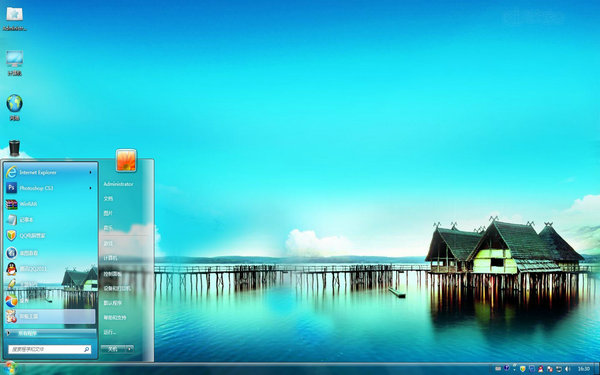Screen dimensions: 600x375
Task: Launch the QQ2011 penguin entry
Action: [x=51, y=269]
